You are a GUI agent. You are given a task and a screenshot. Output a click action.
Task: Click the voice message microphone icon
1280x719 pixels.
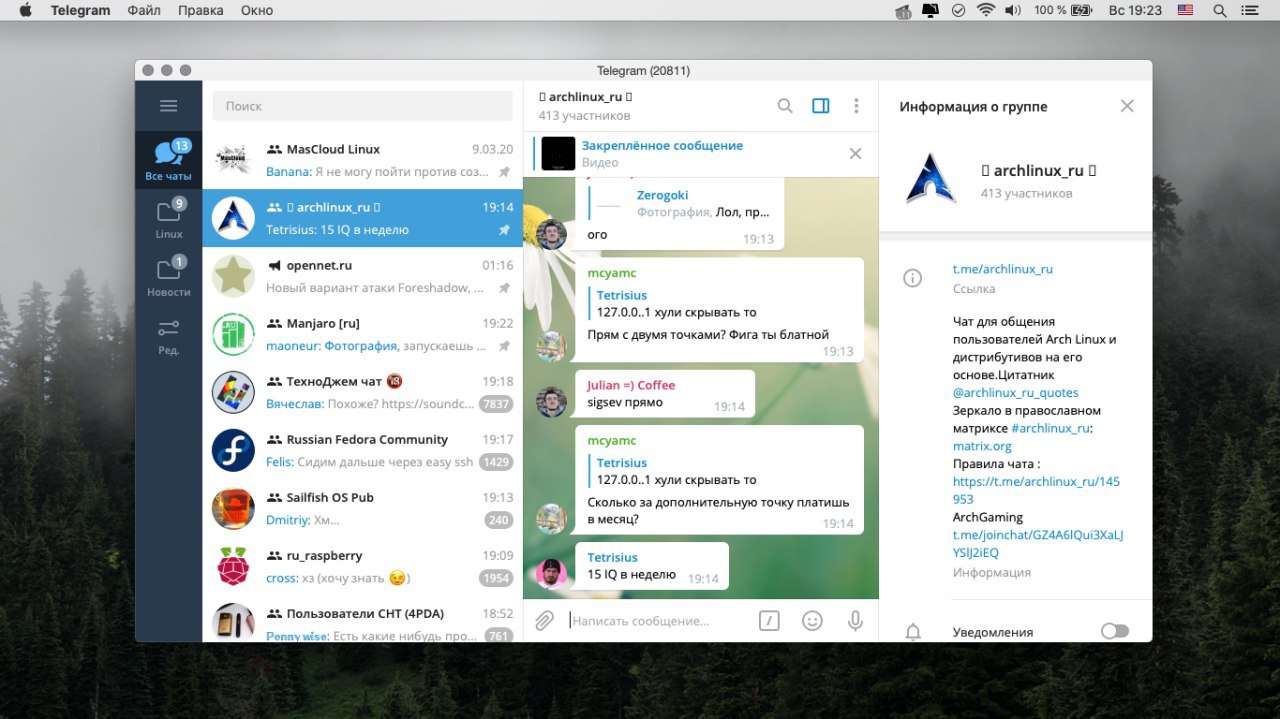[x=855, y=621]
